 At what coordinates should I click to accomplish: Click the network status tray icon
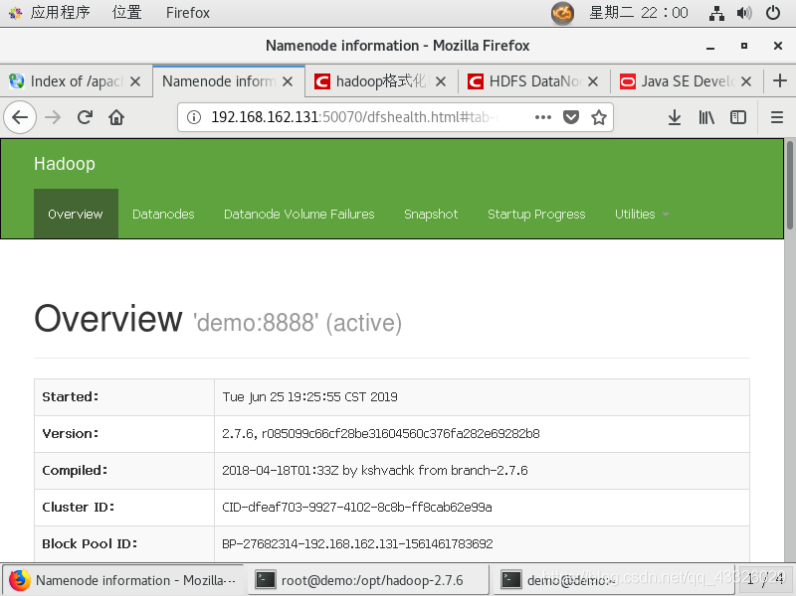716,13
